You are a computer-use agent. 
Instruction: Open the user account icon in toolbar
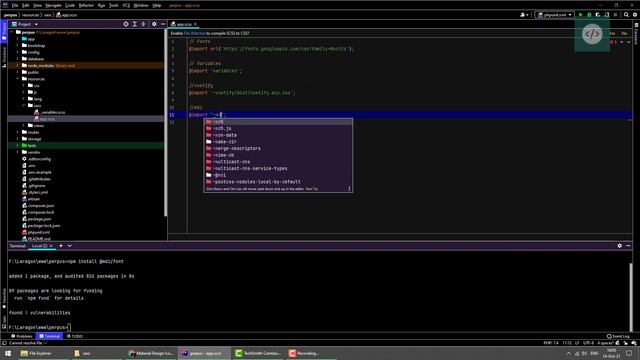524,15
